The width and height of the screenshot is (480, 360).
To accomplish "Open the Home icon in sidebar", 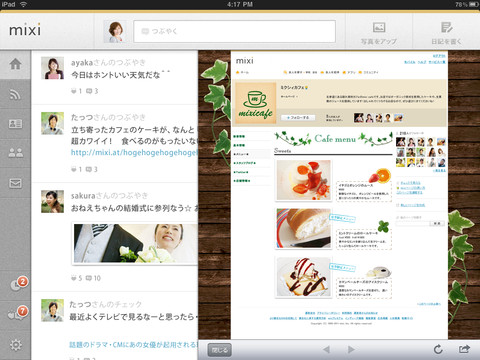I will click(15, 64).
